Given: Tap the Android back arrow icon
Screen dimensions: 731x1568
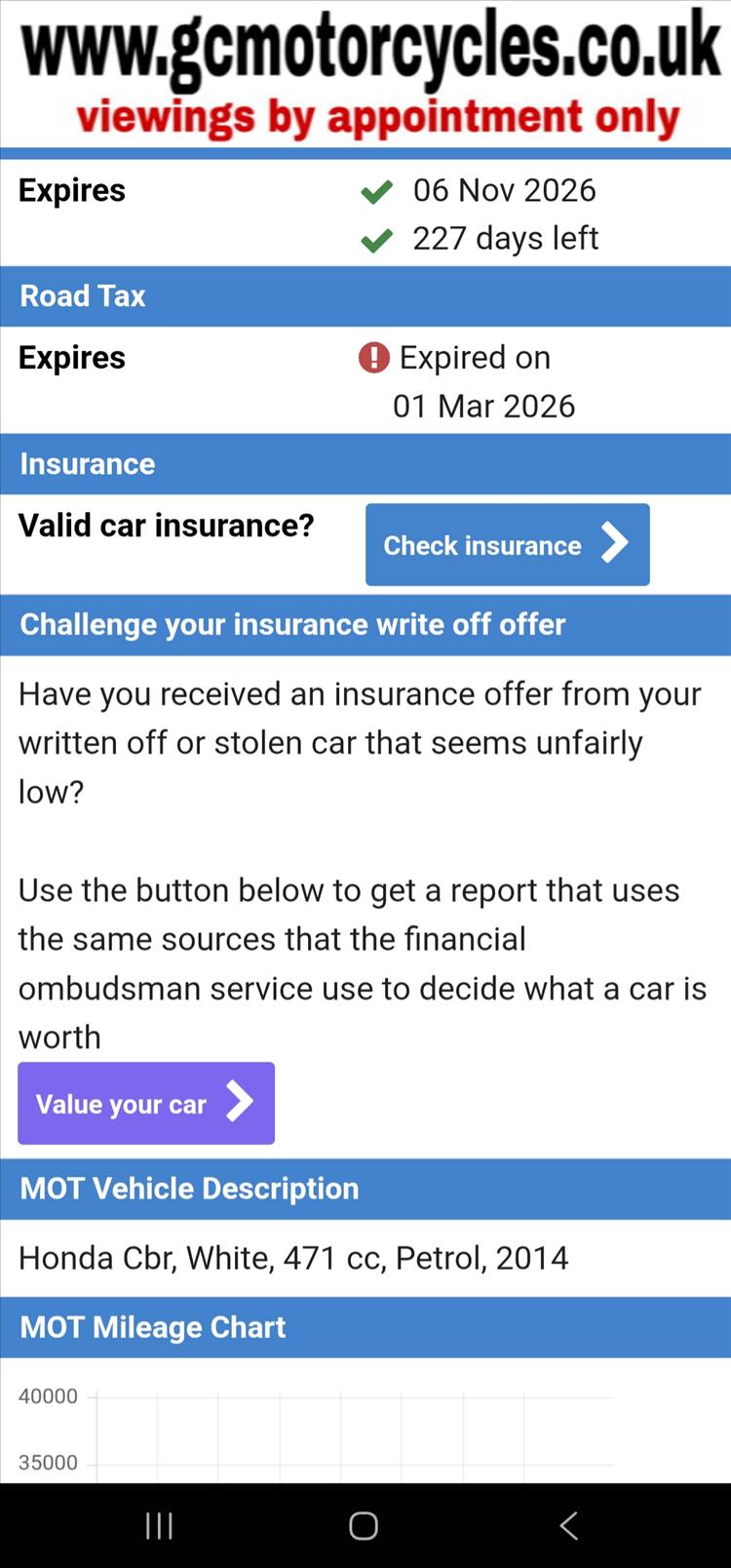Looking at the screenshot, I should (569, 1526).
